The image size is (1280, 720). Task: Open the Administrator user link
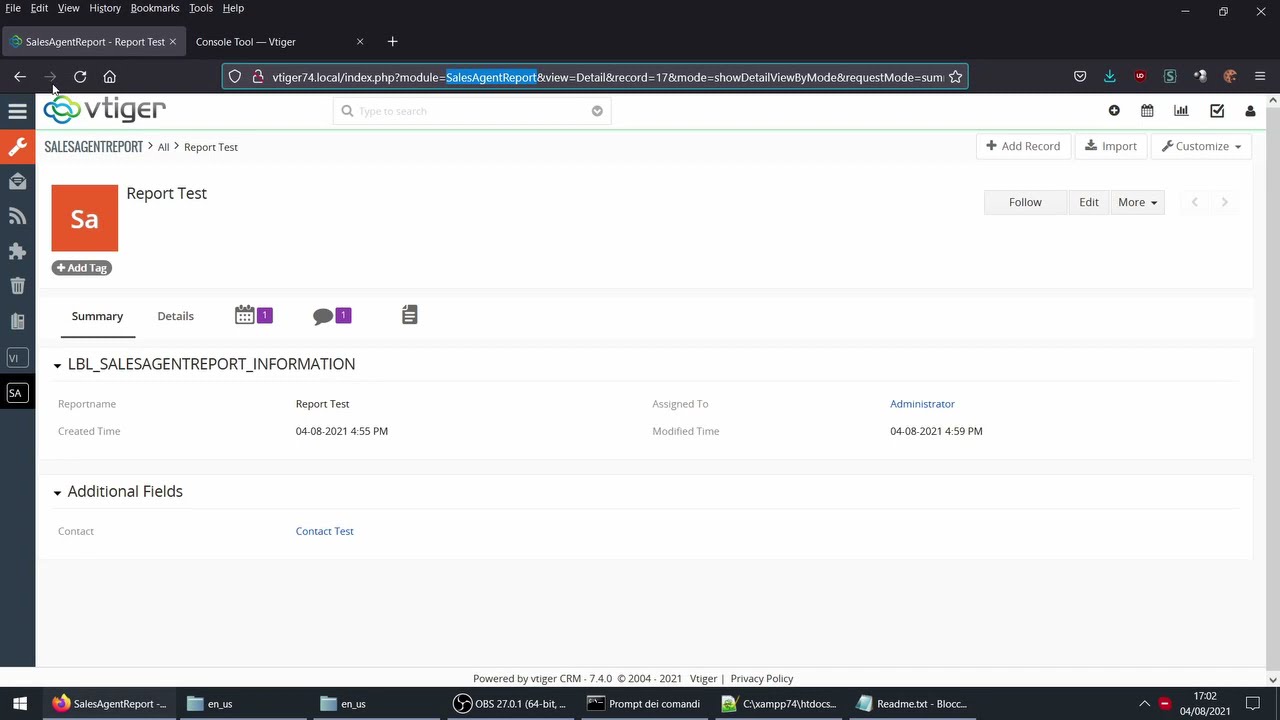(x=922, y=404)
